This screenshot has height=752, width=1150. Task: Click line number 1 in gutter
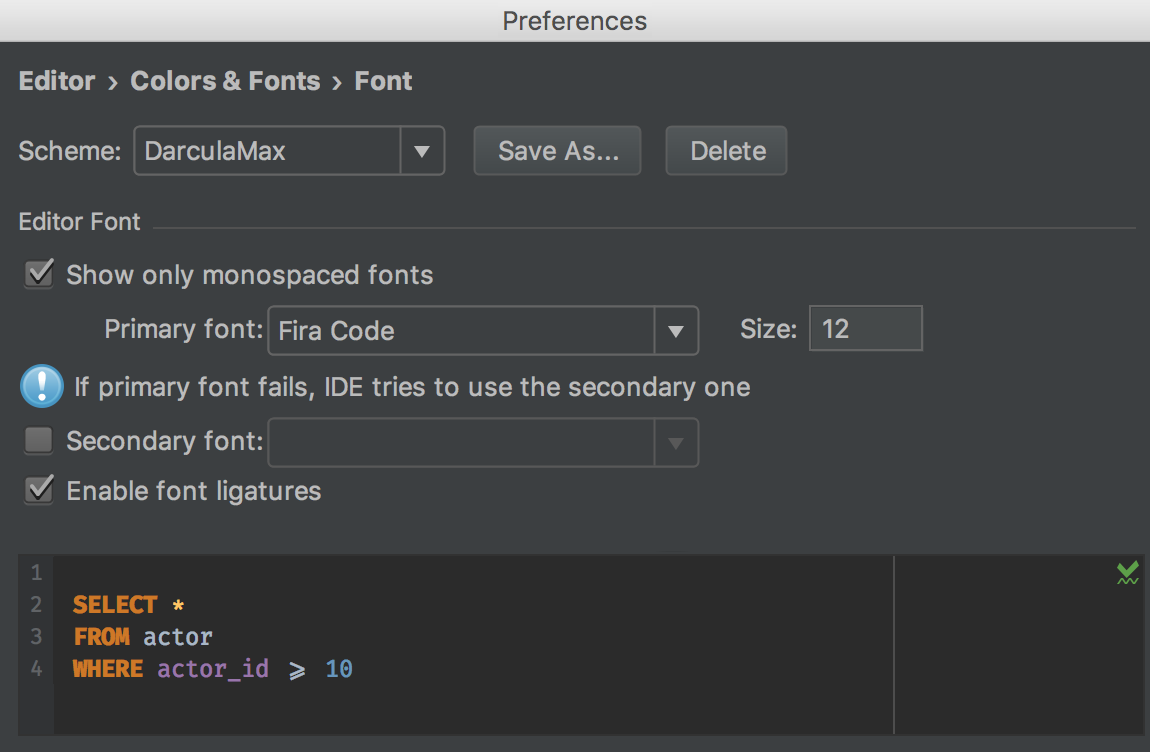point(36,572)
